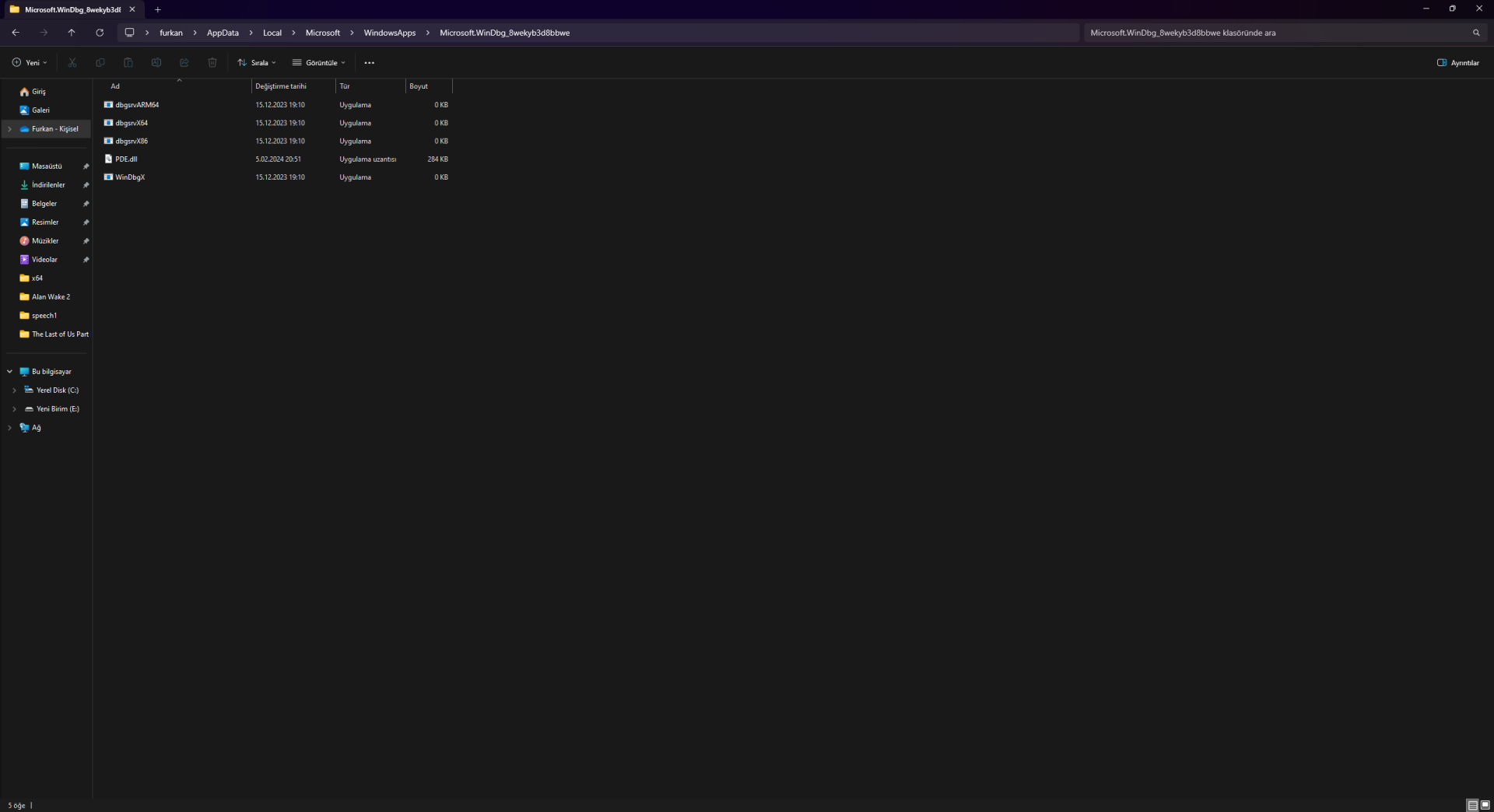This screenshot has height=812, width=1494.
Task: Click the PC monitor icon in address bar
Action: point(129,33)
